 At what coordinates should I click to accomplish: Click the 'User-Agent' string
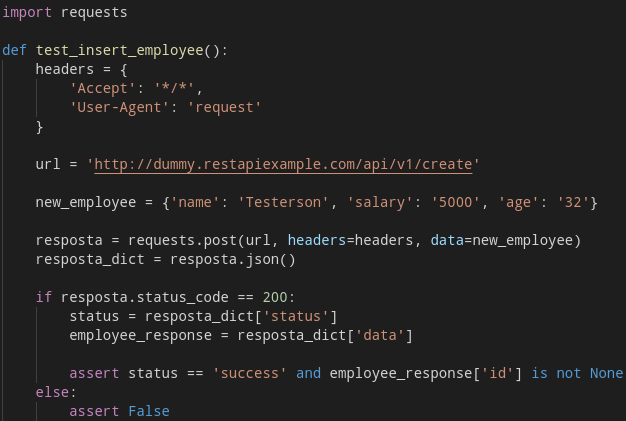(120, 108)
